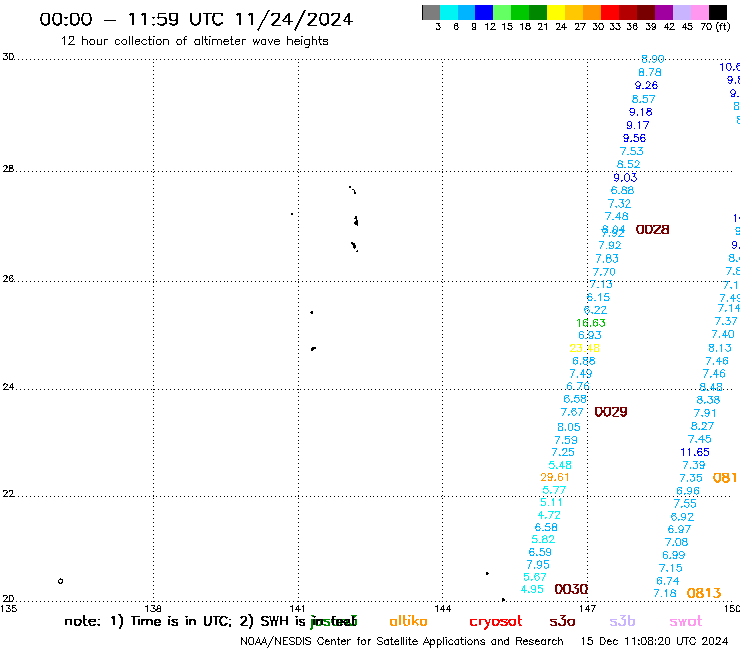Click the wave height value 8.13

(720, 348)
